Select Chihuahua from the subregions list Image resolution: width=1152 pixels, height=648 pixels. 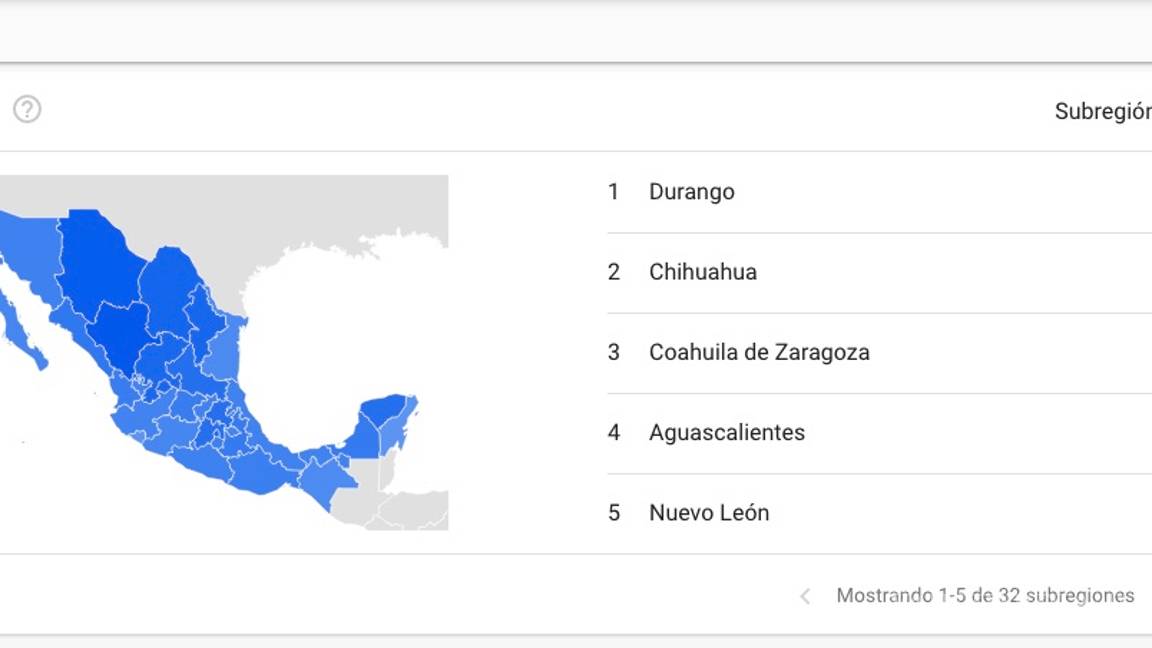[703, 271]
